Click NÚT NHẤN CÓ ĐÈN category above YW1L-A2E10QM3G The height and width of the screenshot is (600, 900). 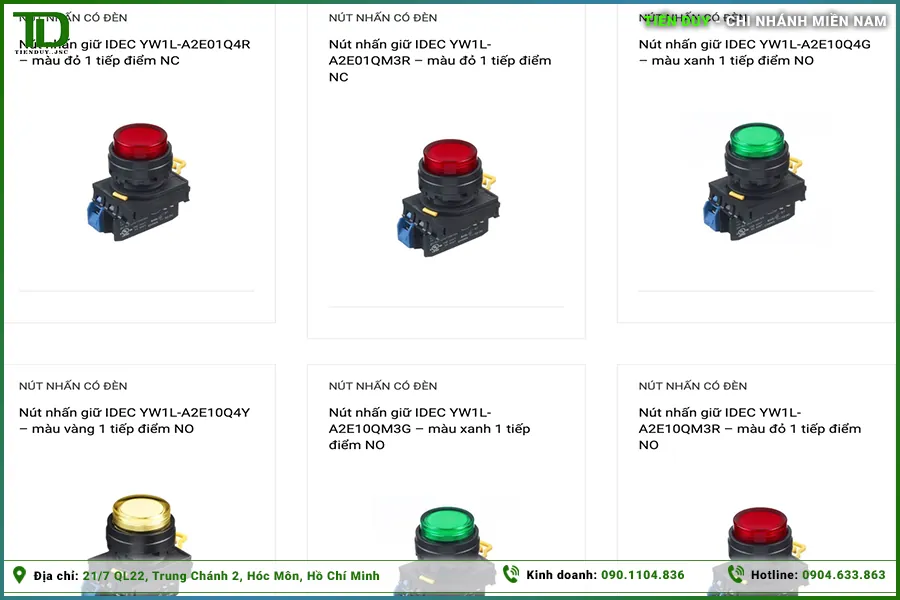383,386
